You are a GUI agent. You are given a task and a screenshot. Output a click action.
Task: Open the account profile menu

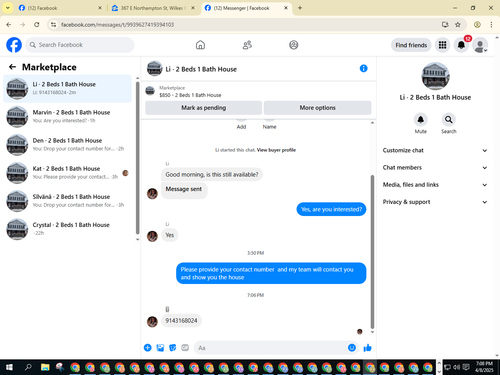[480, 46]
